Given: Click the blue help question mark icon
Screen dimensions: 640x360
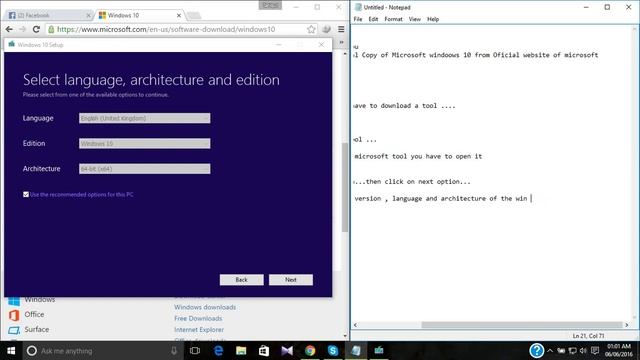Looking at the screenshot, I should [x=536, y=350].
